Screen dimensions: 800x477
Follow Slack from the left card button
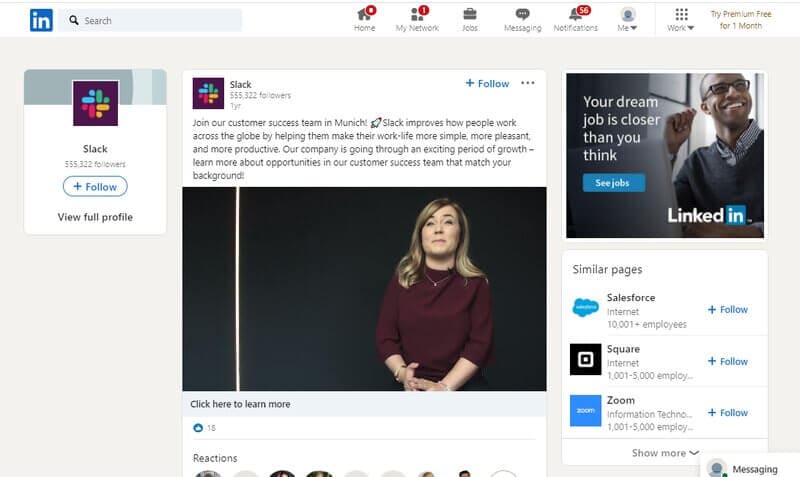95,187
